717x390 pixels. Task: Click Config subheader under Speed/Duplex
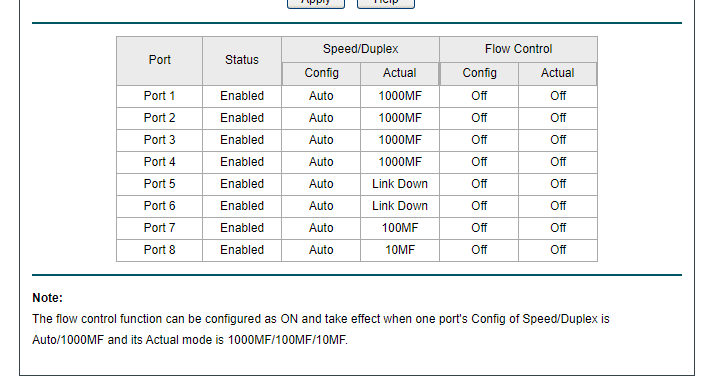click(321, 73)
